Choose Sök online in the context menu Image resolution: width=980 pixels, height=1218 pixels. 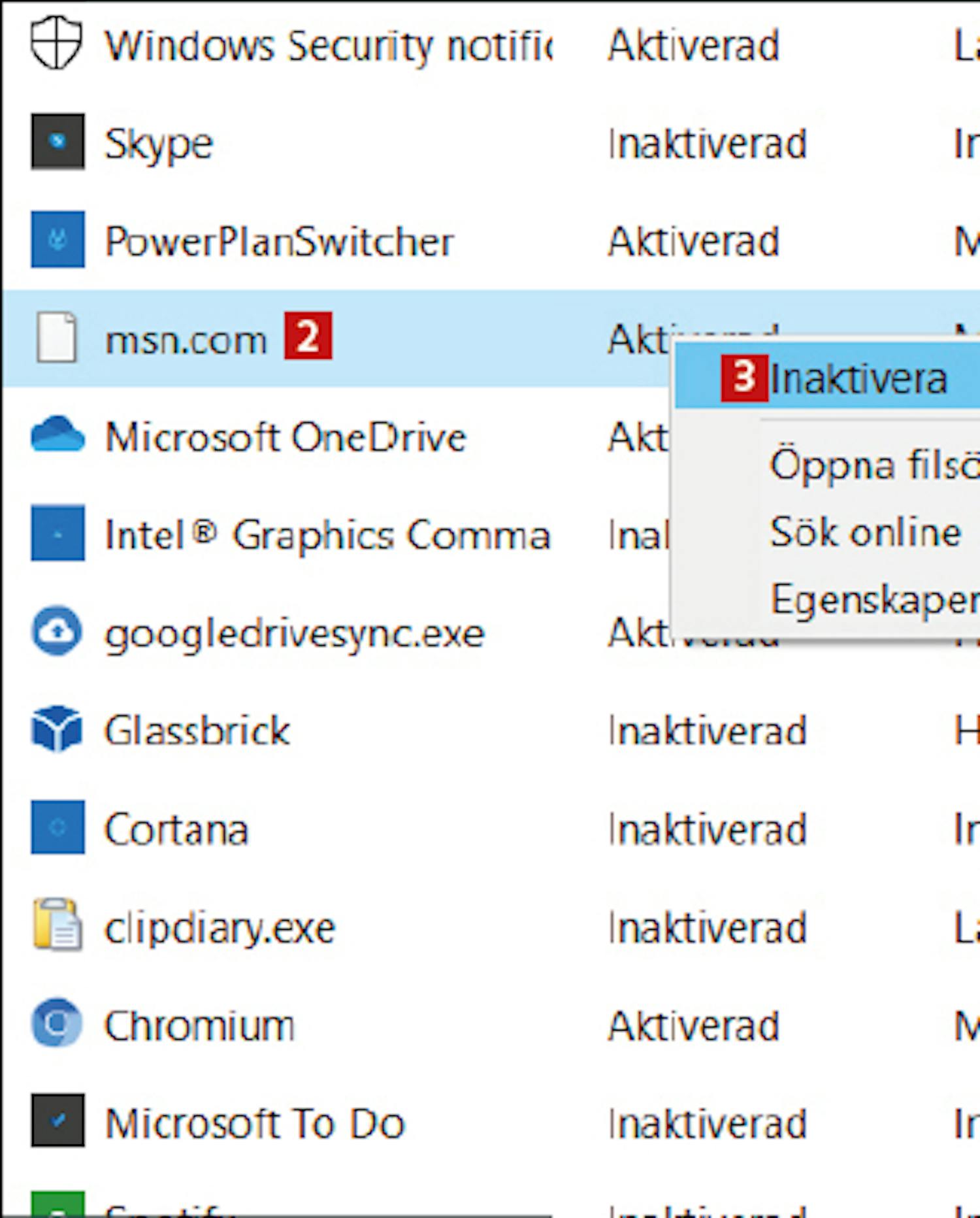[x=866, y=532]
